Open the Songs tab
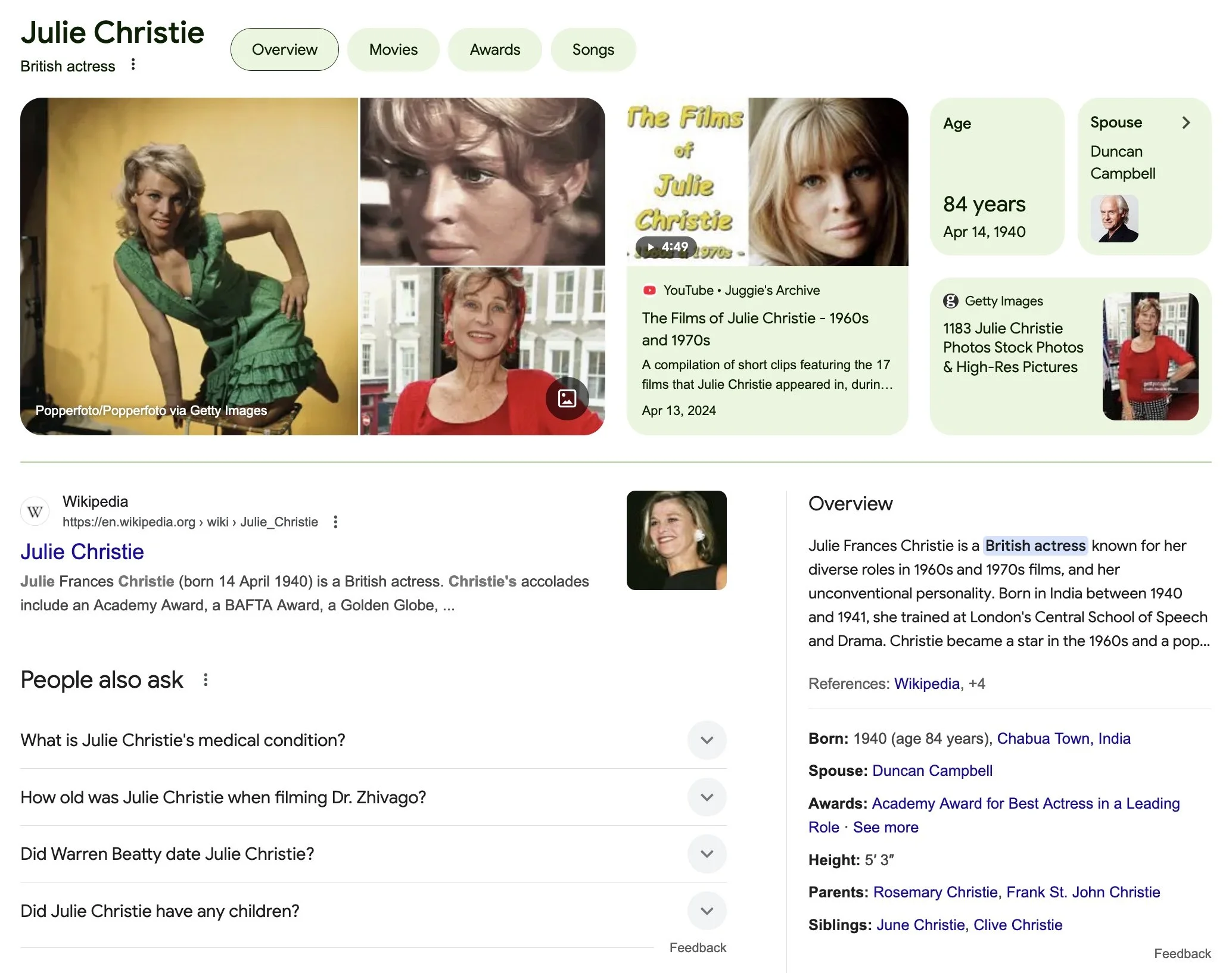Viewport: 1232px width, 973px height. (593, 49)
